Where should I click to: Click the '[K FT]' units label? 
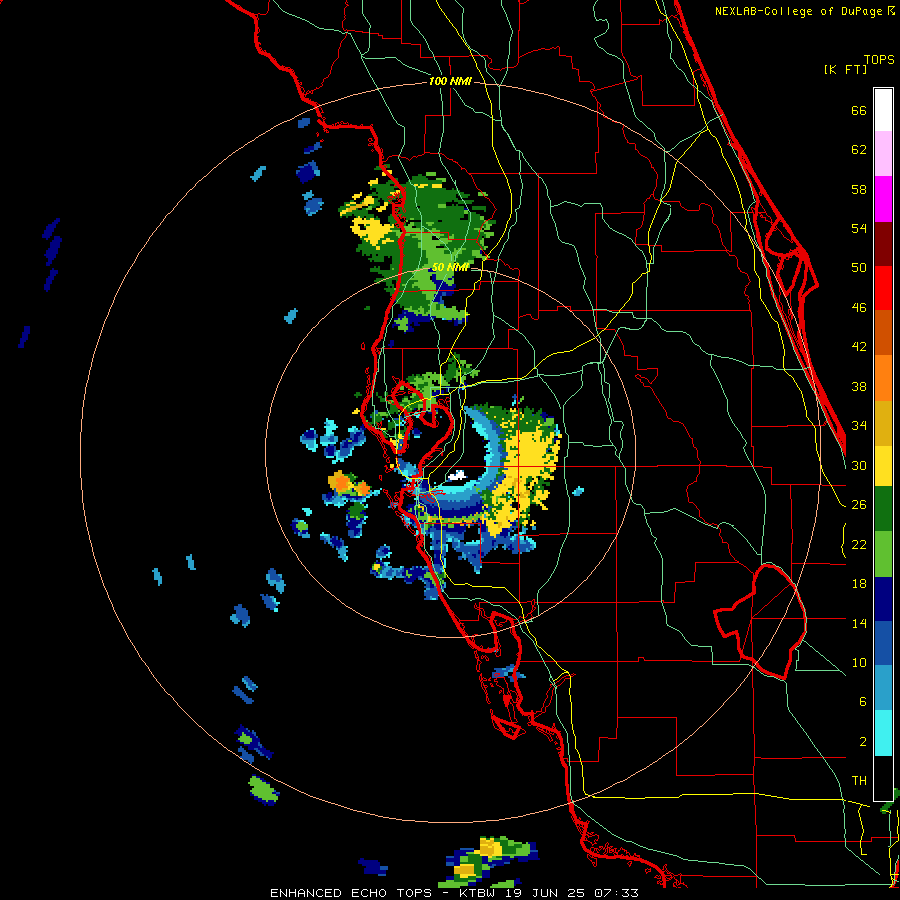coord(845,69)
